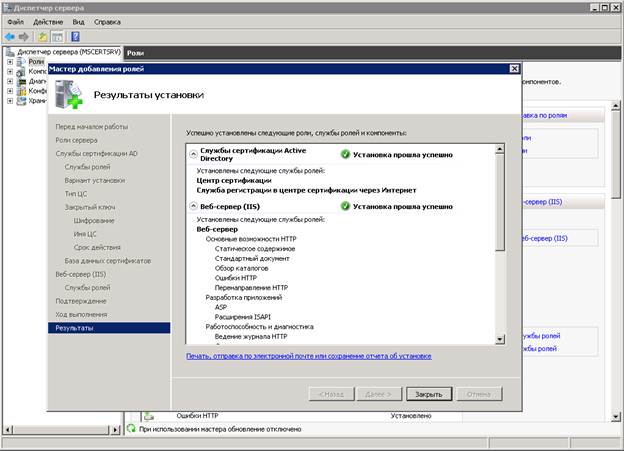
Task: Click the Перед началом работы step
Action: (x=92, y=127)
